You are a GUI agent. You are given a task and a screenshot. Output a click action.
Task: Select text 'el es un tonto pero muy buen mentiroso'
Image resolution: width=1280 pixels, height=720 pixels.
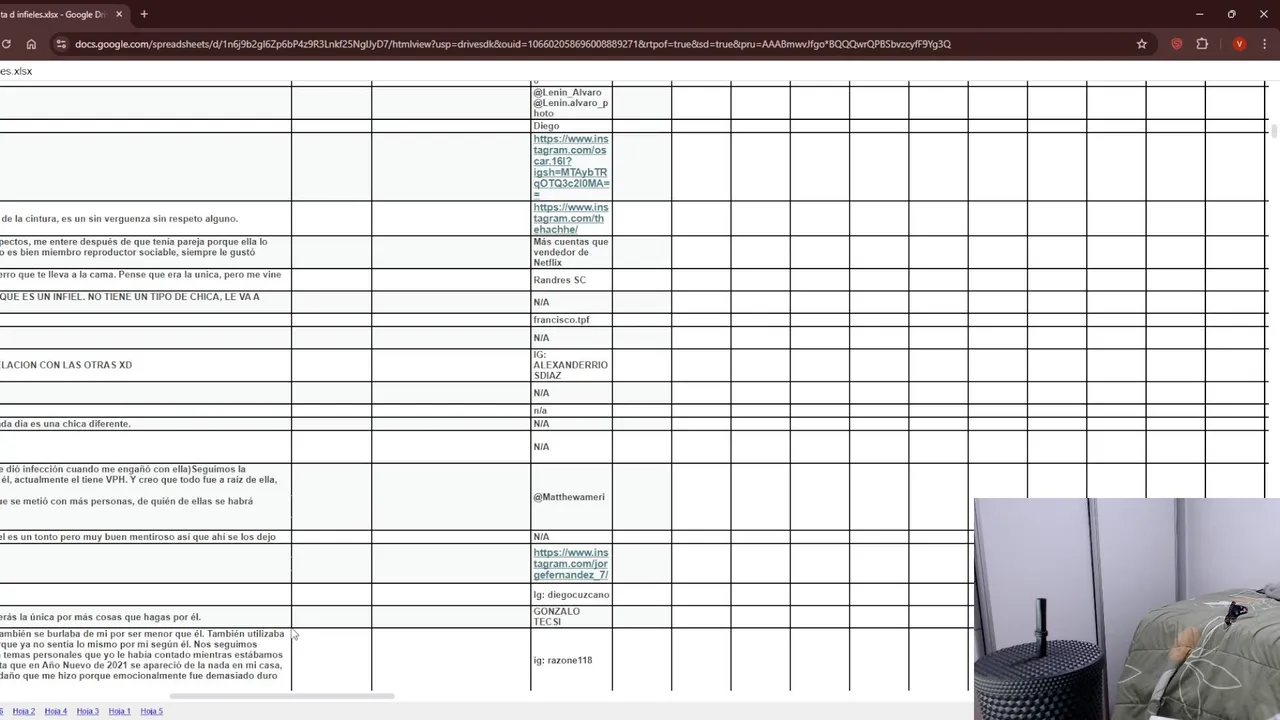(x=96, y=537)
